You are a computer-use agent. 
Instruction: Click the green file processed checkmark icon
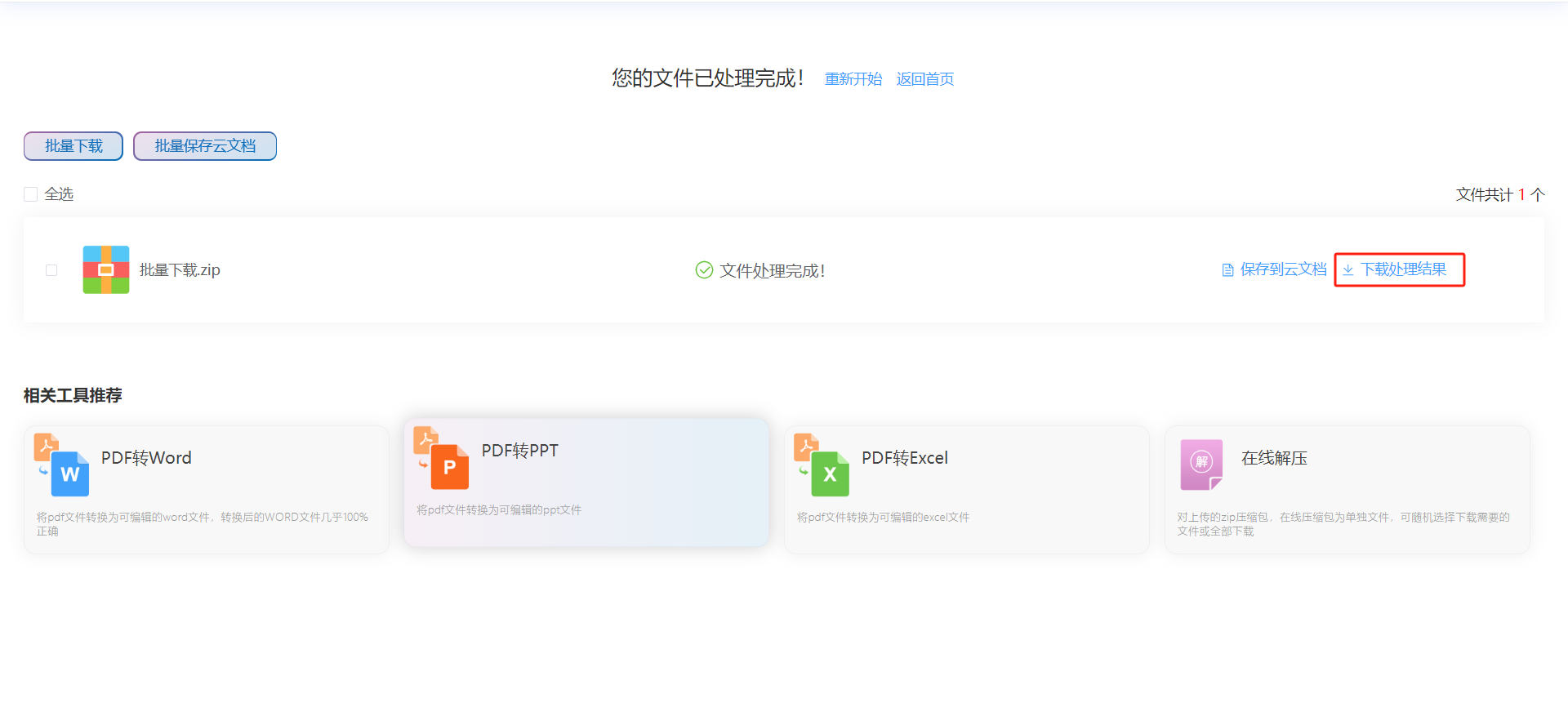[704, 270]
